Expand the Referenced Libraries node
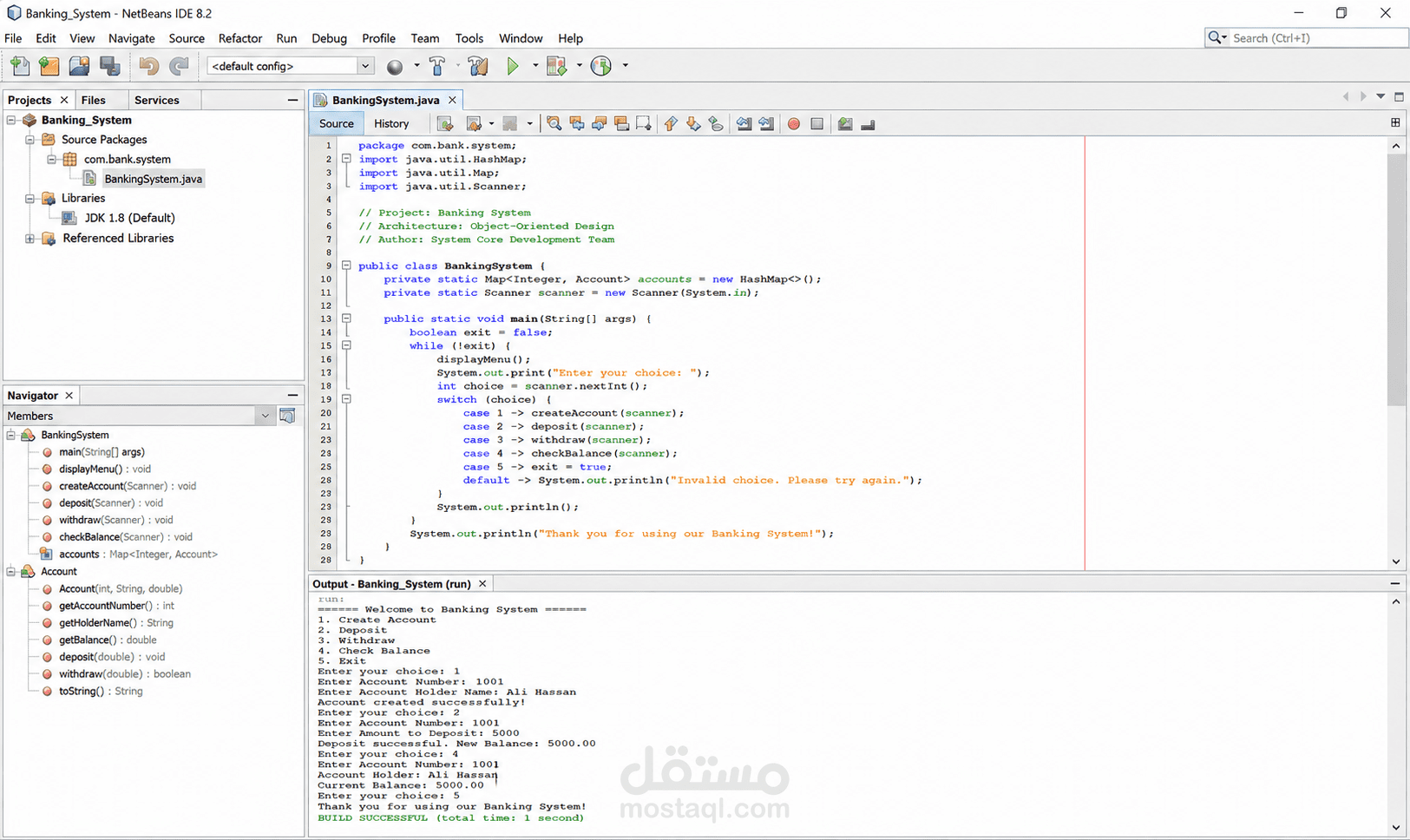 pos(30,239)
